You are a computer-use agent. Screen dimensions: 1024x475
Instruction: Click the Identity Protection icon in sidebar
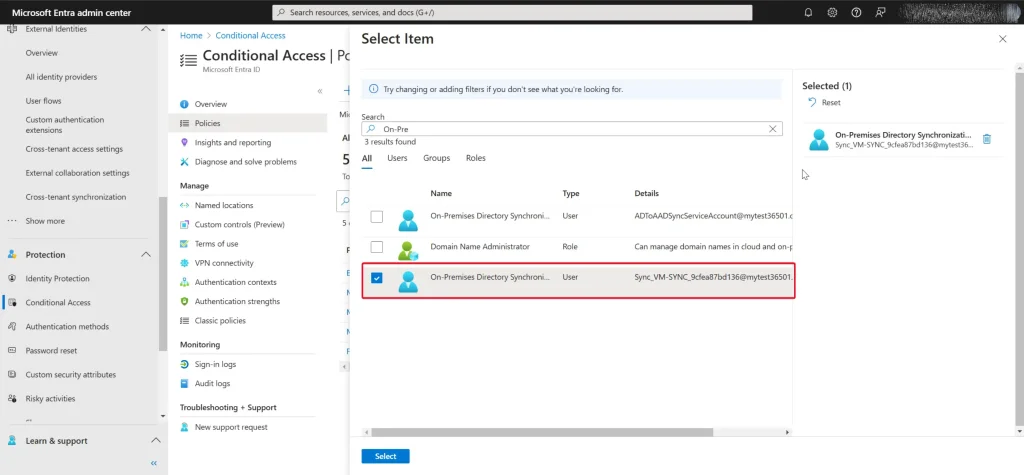coord(12,278)
